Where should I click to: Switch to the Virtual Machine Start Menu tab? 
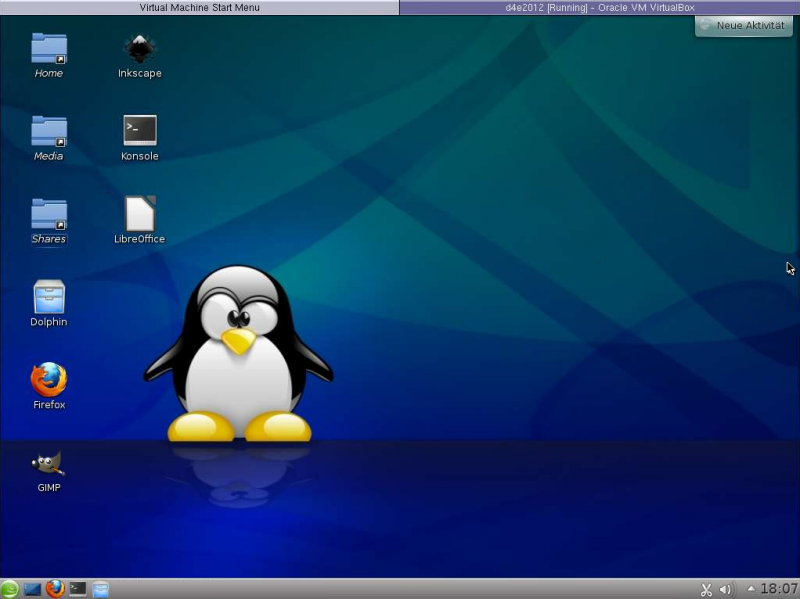(x=199, y=8)
